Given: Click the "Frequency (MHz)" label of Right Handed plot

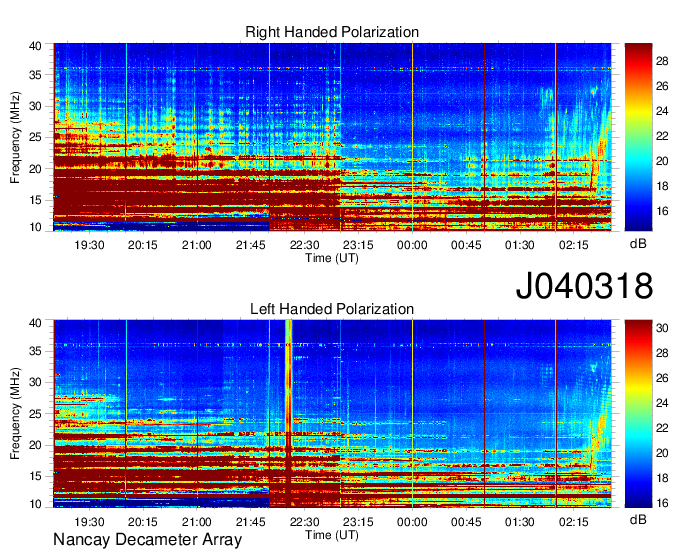Looking at the screenshot, I should [x=15, y=137].
